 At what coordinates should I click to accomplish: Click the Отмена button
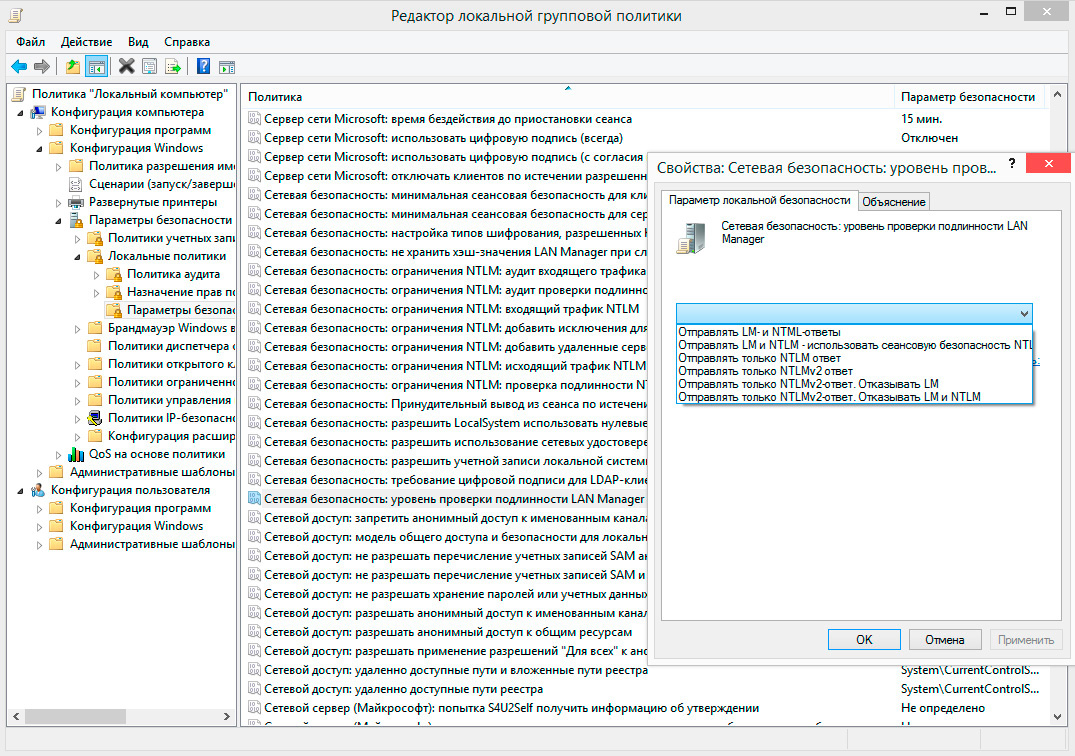944,640
